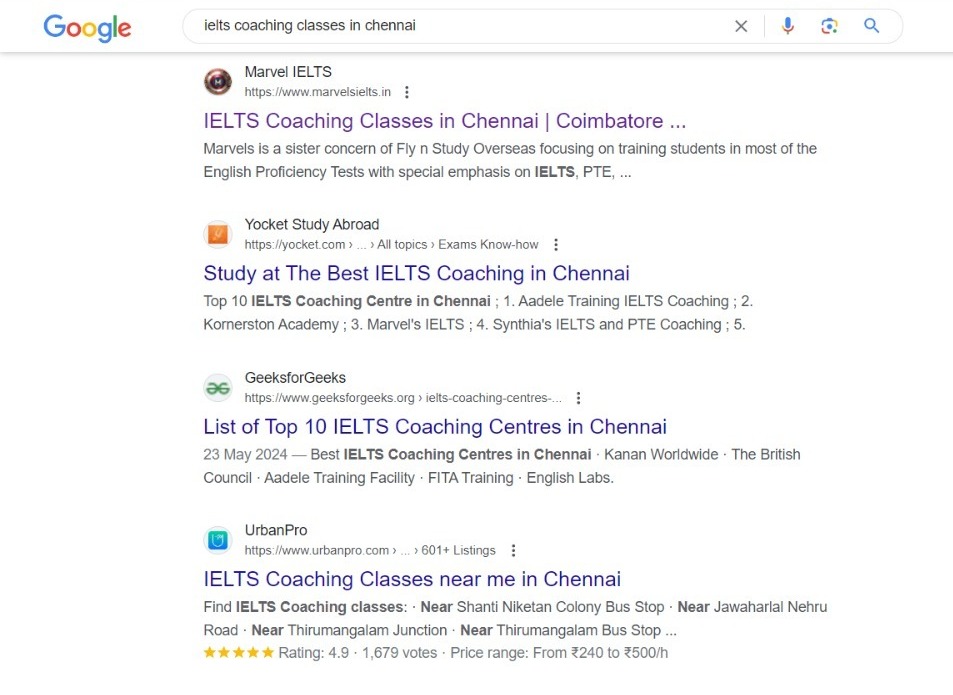Start voice search with microphone icon
Screen dimensions: 953x695
[x=788, y=26]
